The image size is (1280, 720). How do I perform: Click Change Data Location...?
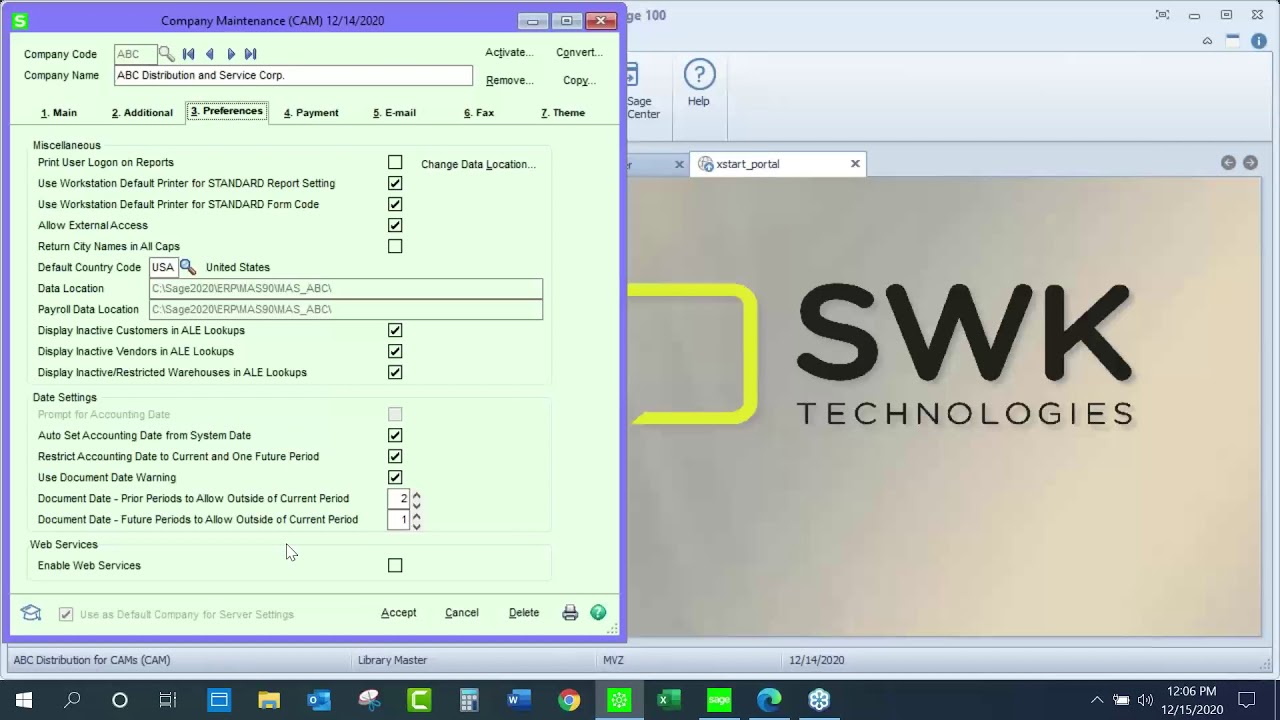[478, 164]
